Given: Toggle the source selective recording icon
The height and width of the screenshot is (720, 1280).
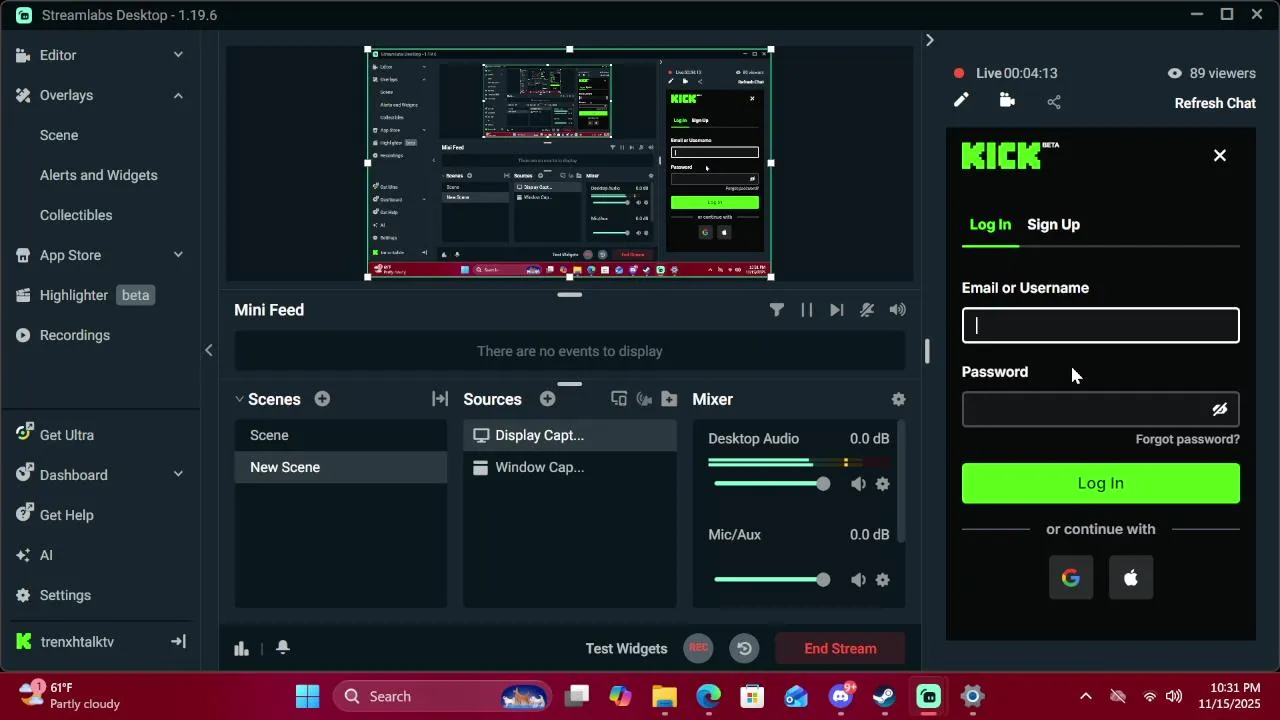Looking at the screenshot, I should tap(619, 399).
